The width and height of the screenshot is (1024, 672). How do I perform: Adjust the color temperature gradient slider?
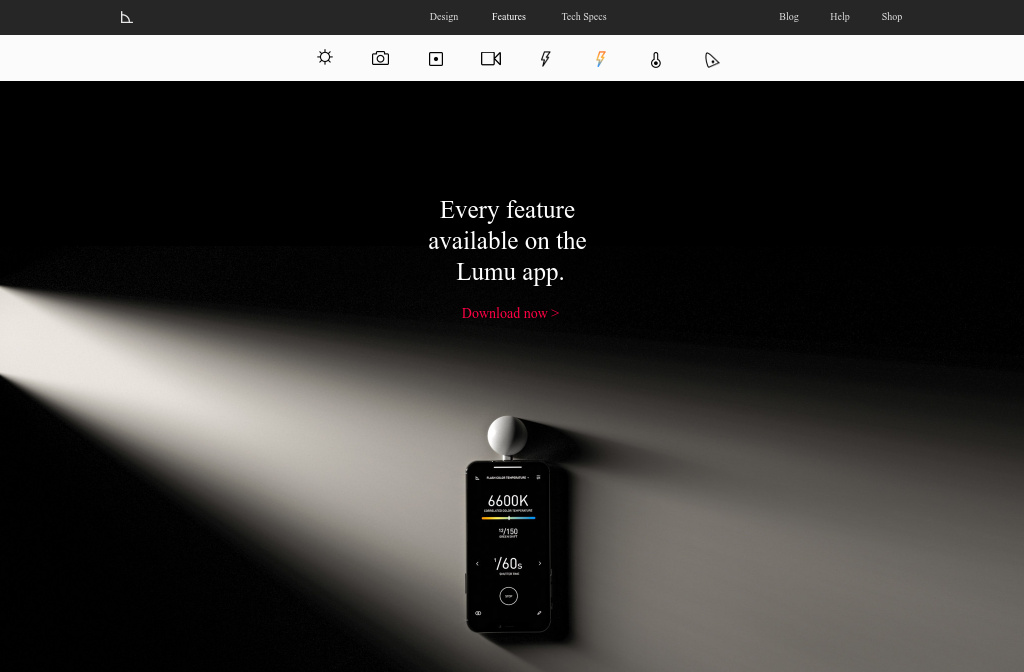pyautogui.click(x=508, y=517)
